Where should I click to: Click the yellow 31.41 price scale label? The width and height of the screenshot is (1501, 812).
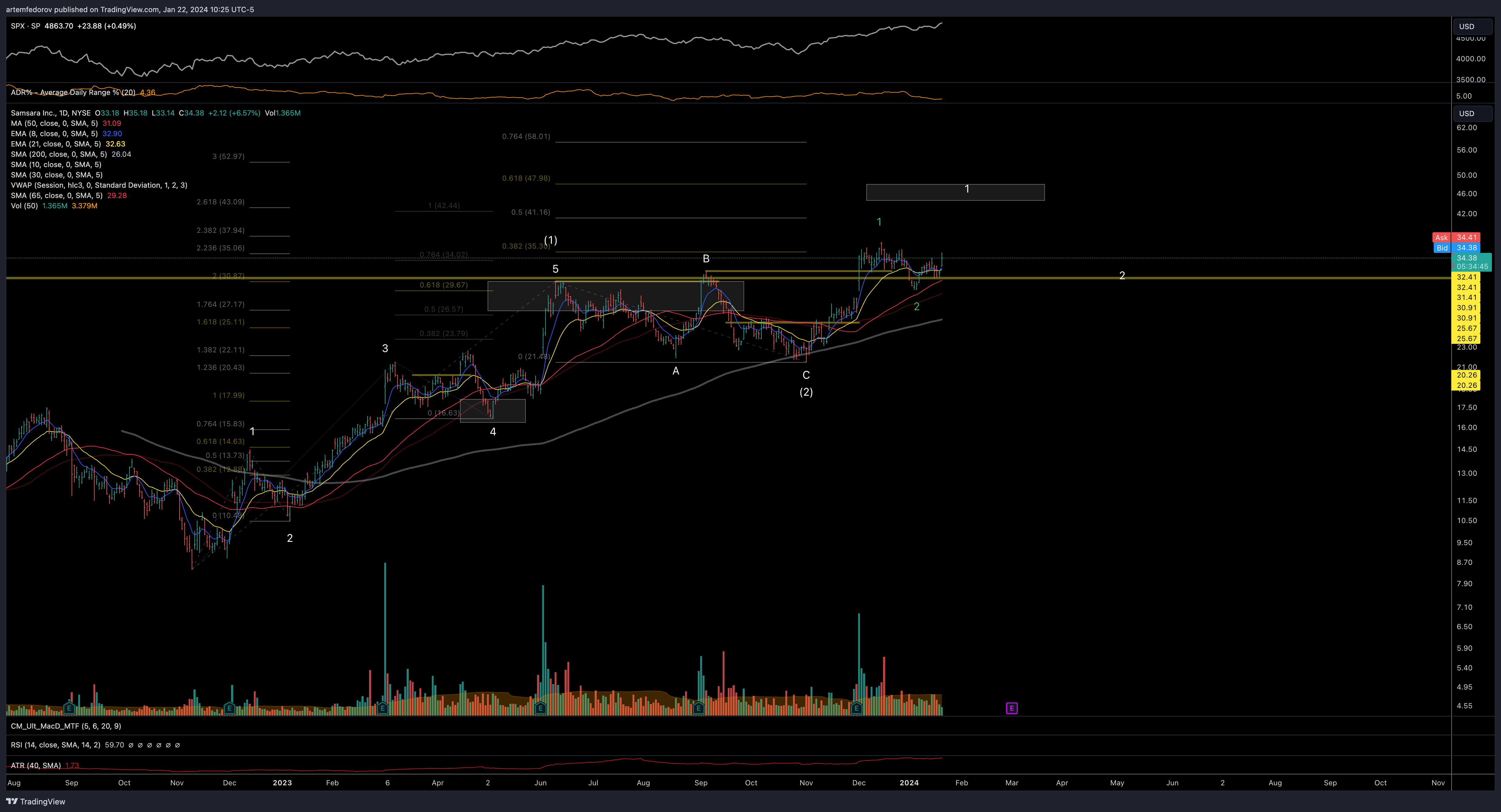pos(1467,298)
